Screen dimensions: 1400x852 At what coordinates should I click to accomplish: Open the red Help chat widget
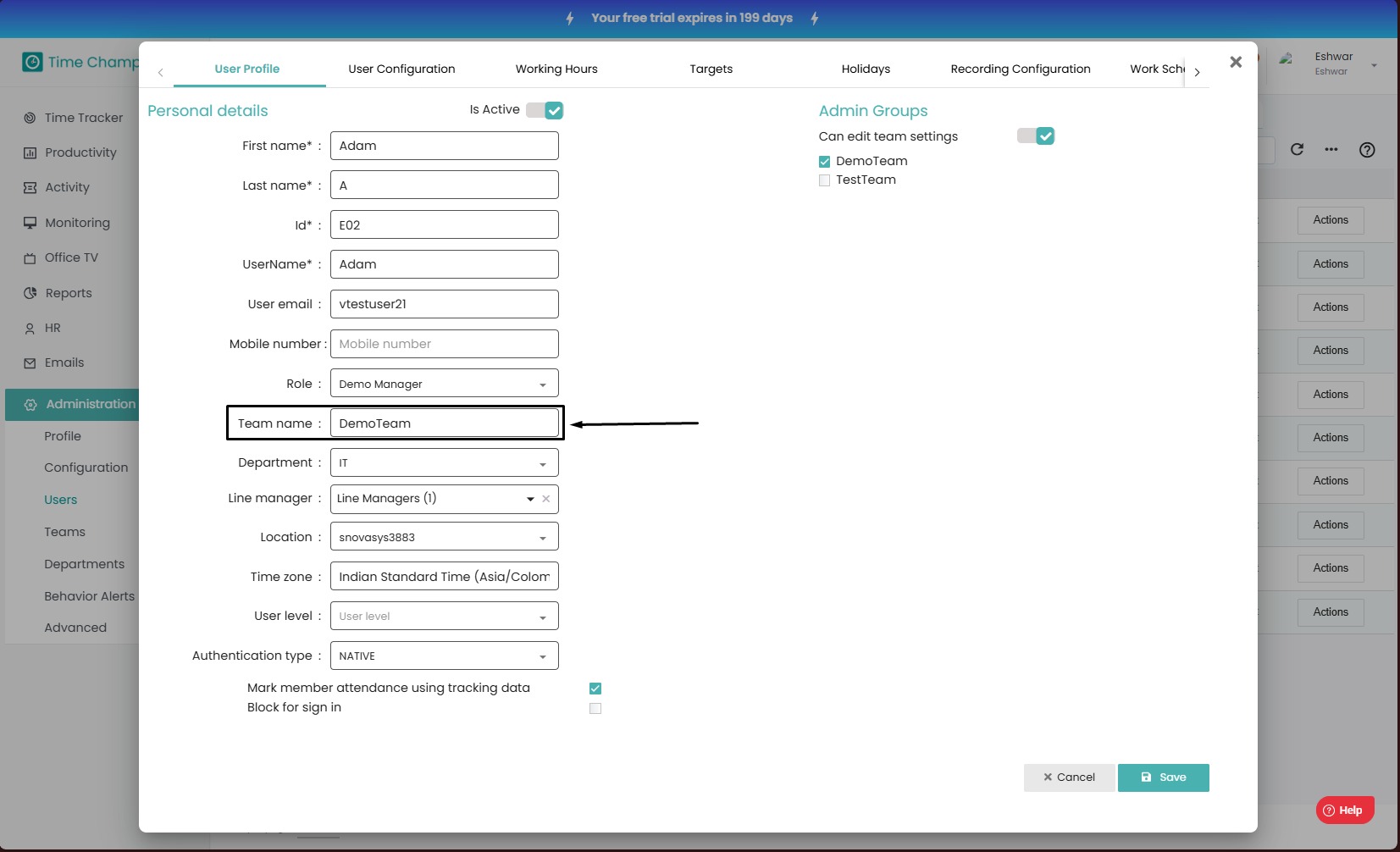(1344, 810)
